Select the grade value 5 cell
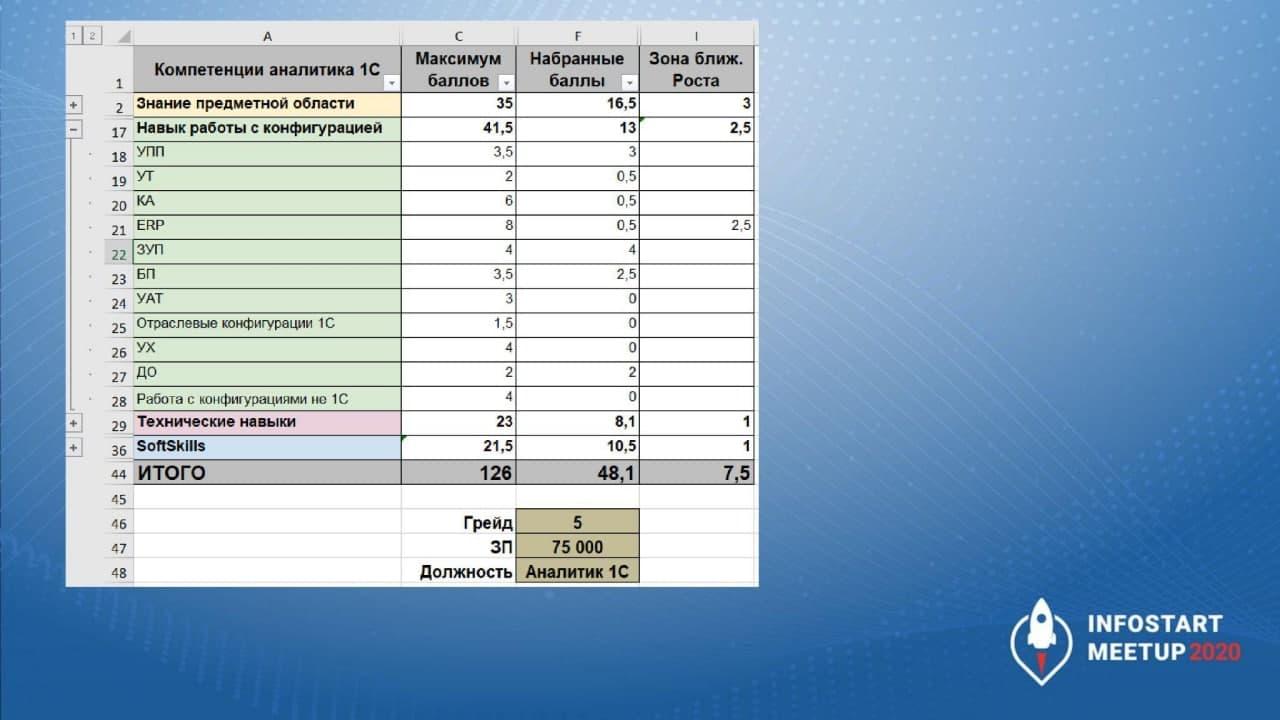 578,522
